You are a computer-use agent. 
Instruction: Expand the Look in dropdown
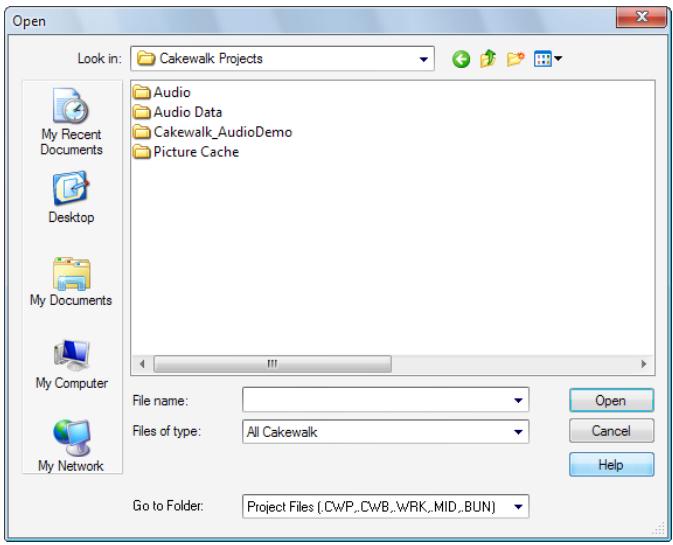423,59
